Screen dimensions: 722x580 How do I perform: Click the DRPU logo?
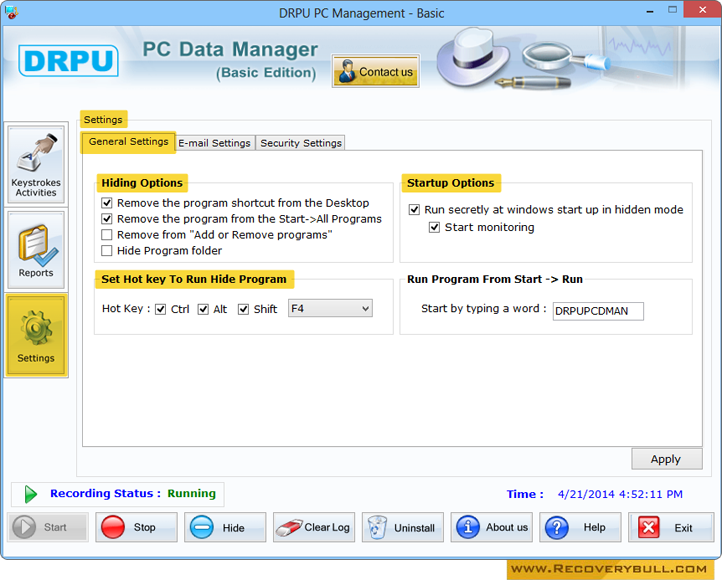[x=68, y=60]
